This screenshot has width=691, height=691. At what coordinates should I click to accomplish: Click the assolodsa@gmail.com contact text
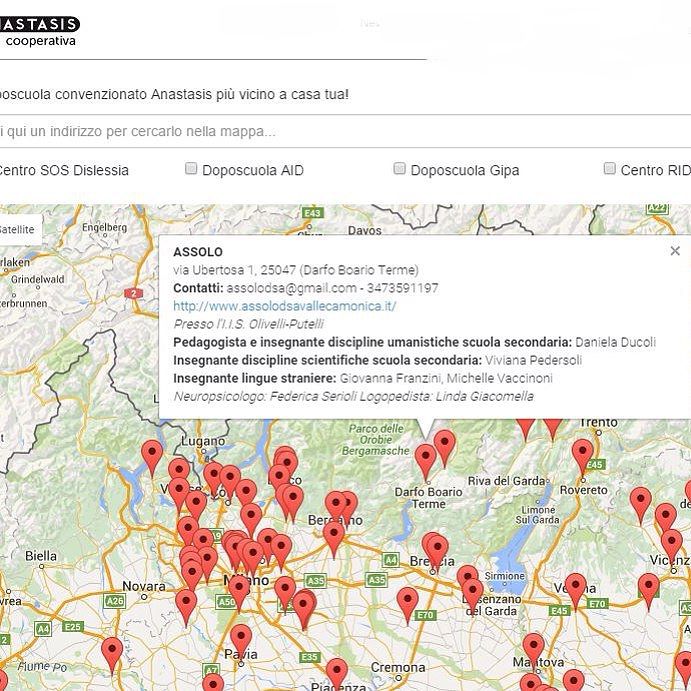click(291, 288)
